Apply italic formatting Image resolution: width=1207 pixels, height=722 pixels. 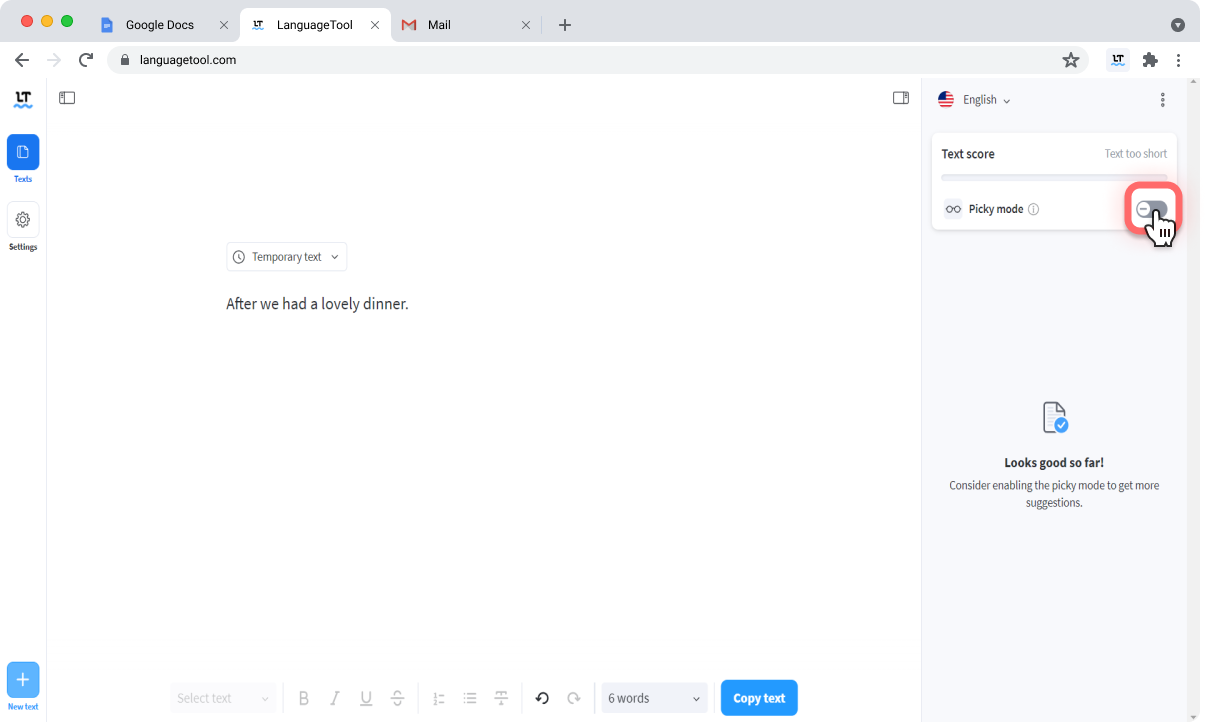pos(335,698)
